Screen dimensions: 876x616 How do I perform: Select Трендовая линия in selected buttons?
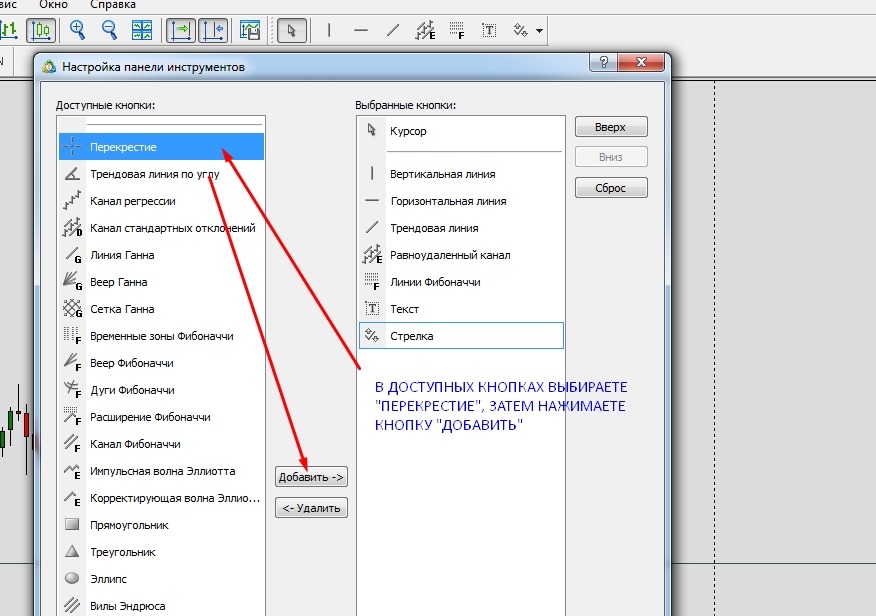pyautogui.click(x=461, y=228)
